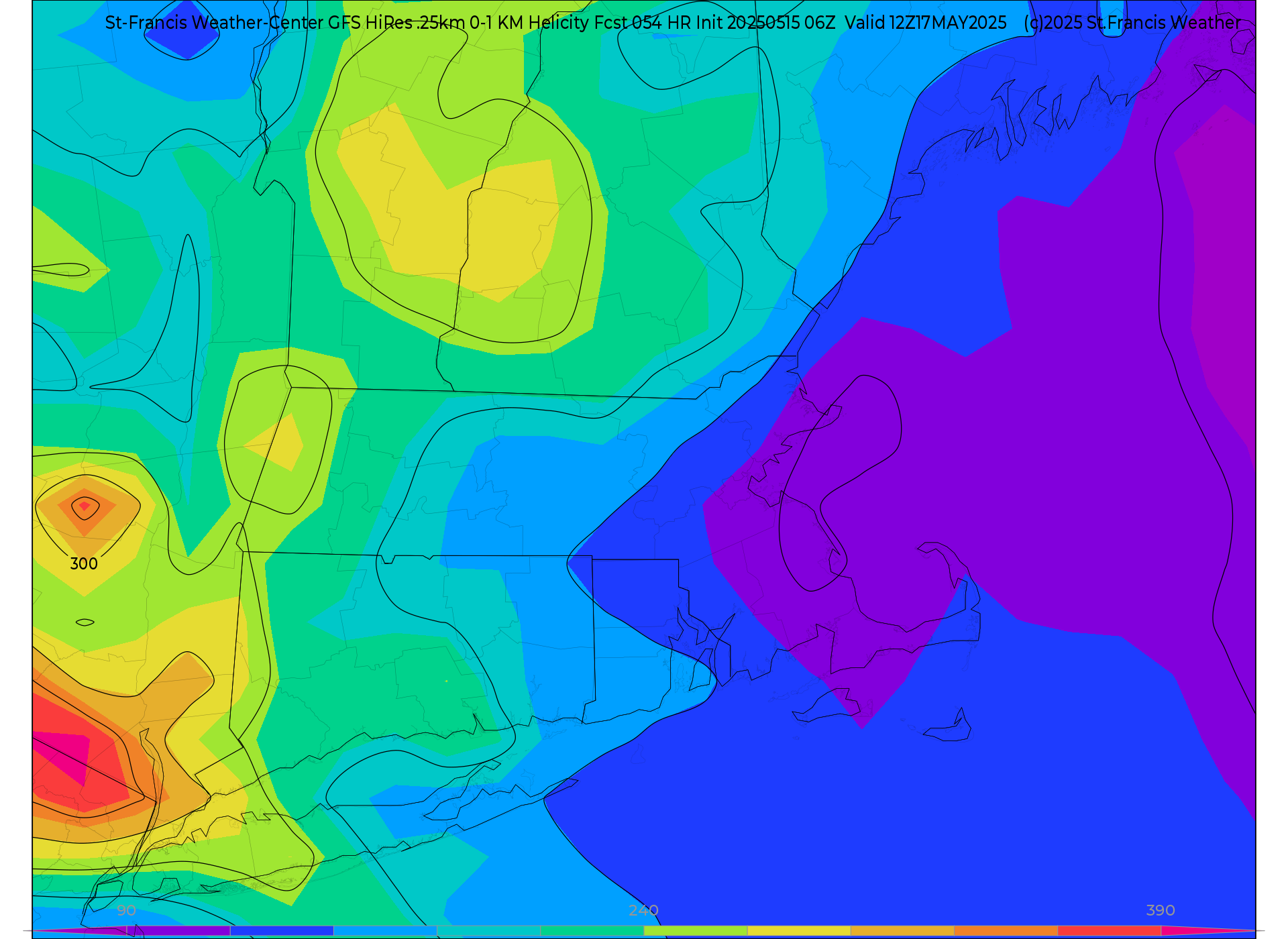
Task: Click the 390 color bar label
Action: coord(1161,911)
